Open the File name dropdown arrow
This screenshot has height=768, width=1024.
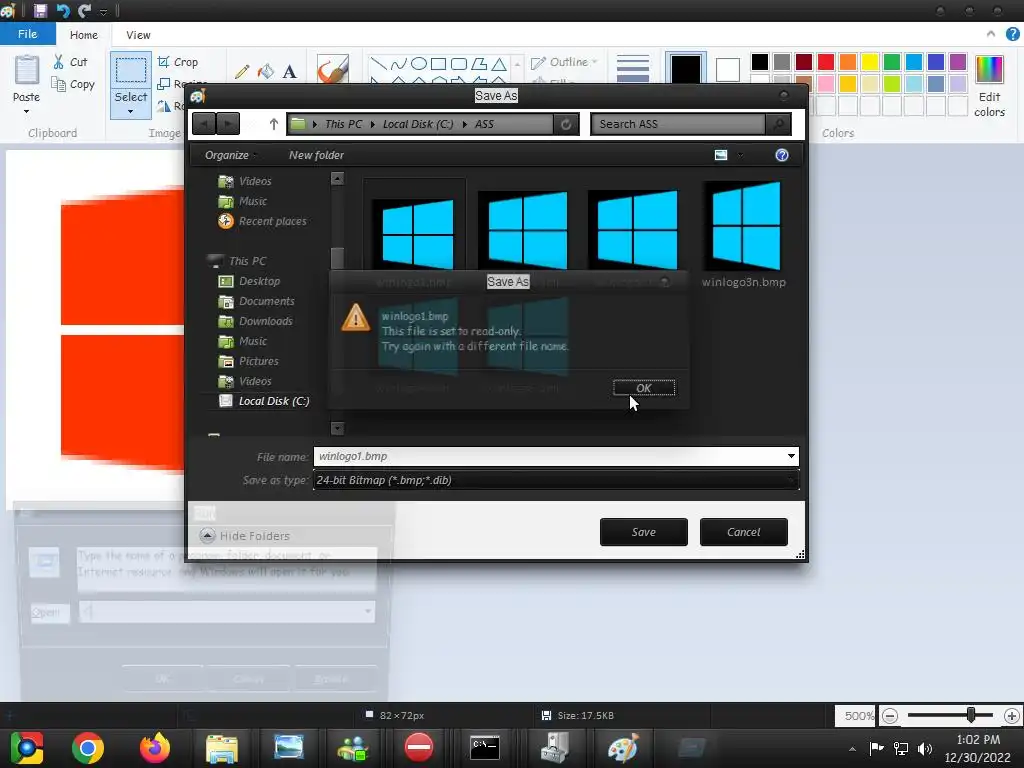[792, 456]
